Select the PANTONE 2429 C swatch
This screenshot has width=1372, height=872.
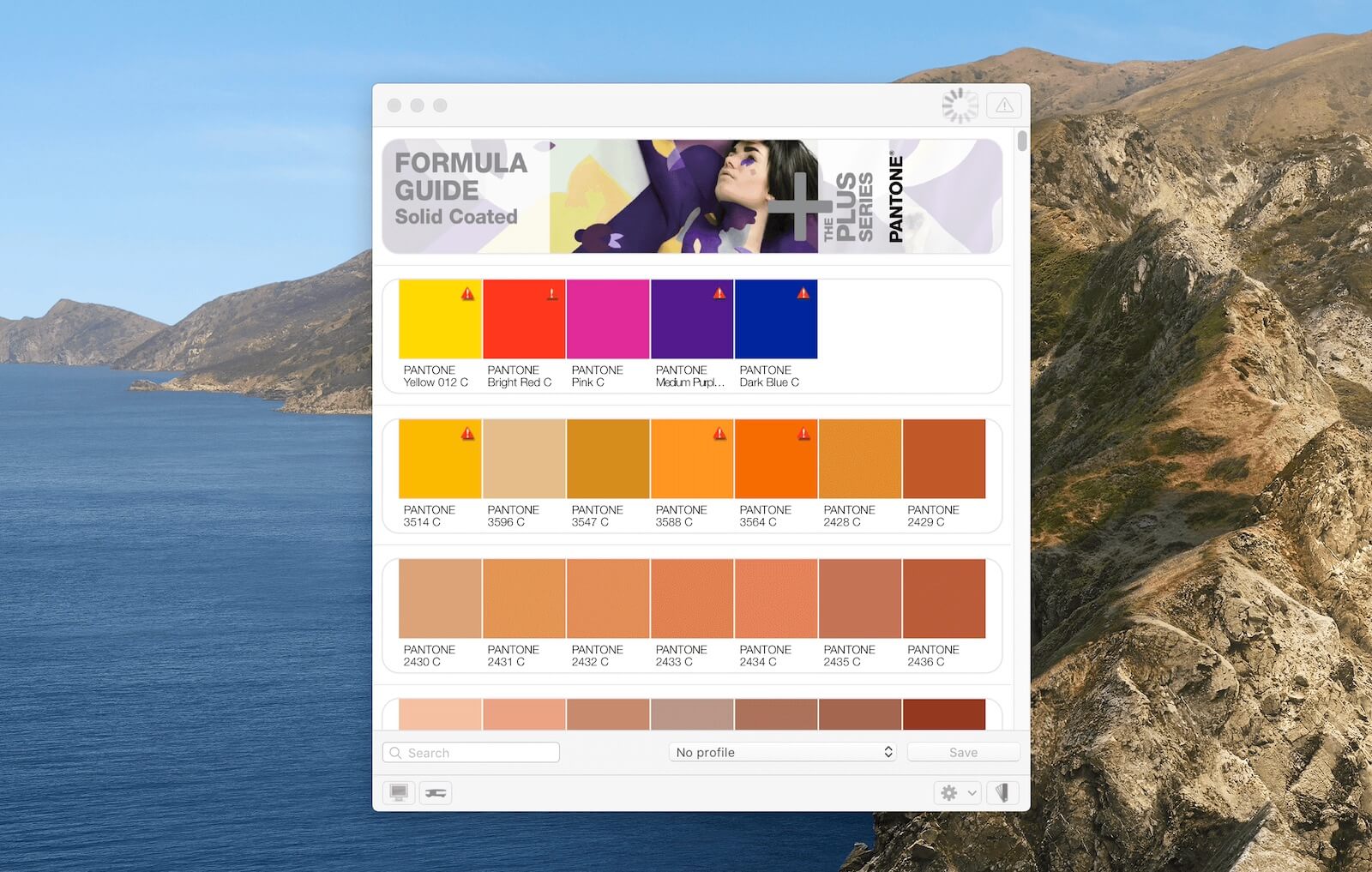944,459
